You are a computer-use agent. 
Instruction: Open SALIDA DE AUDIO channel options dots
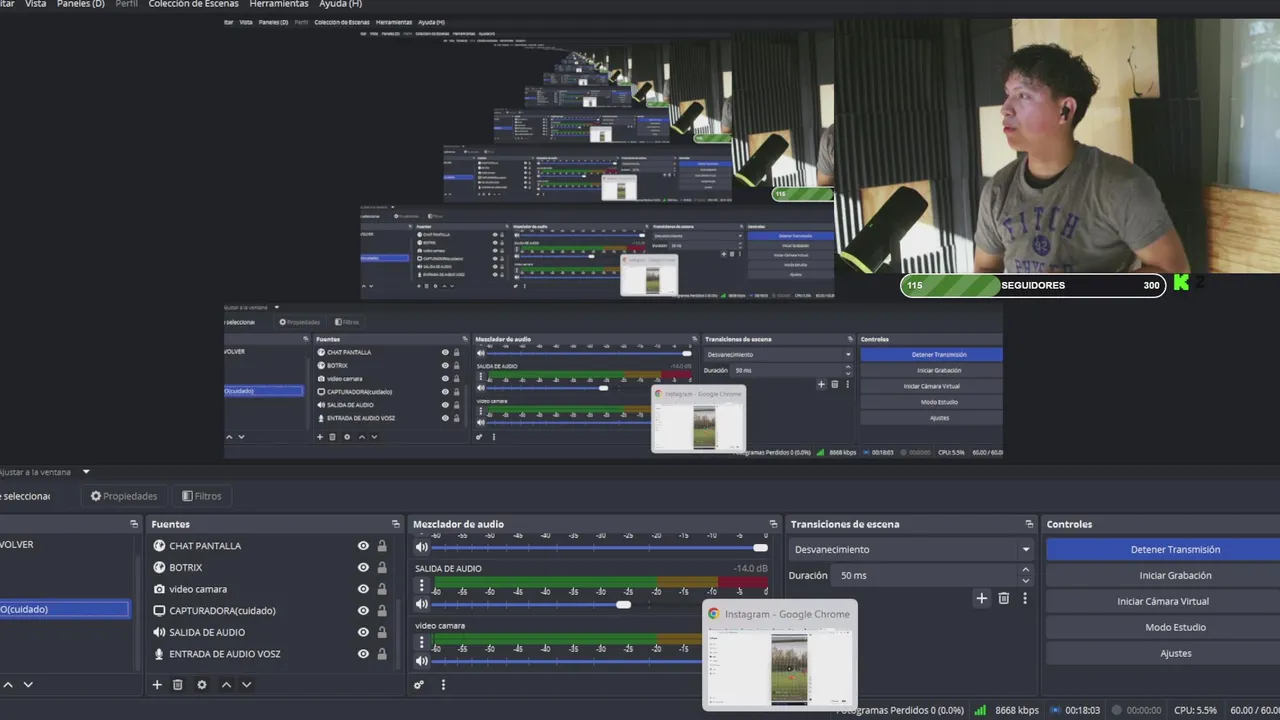click(421, 586)
